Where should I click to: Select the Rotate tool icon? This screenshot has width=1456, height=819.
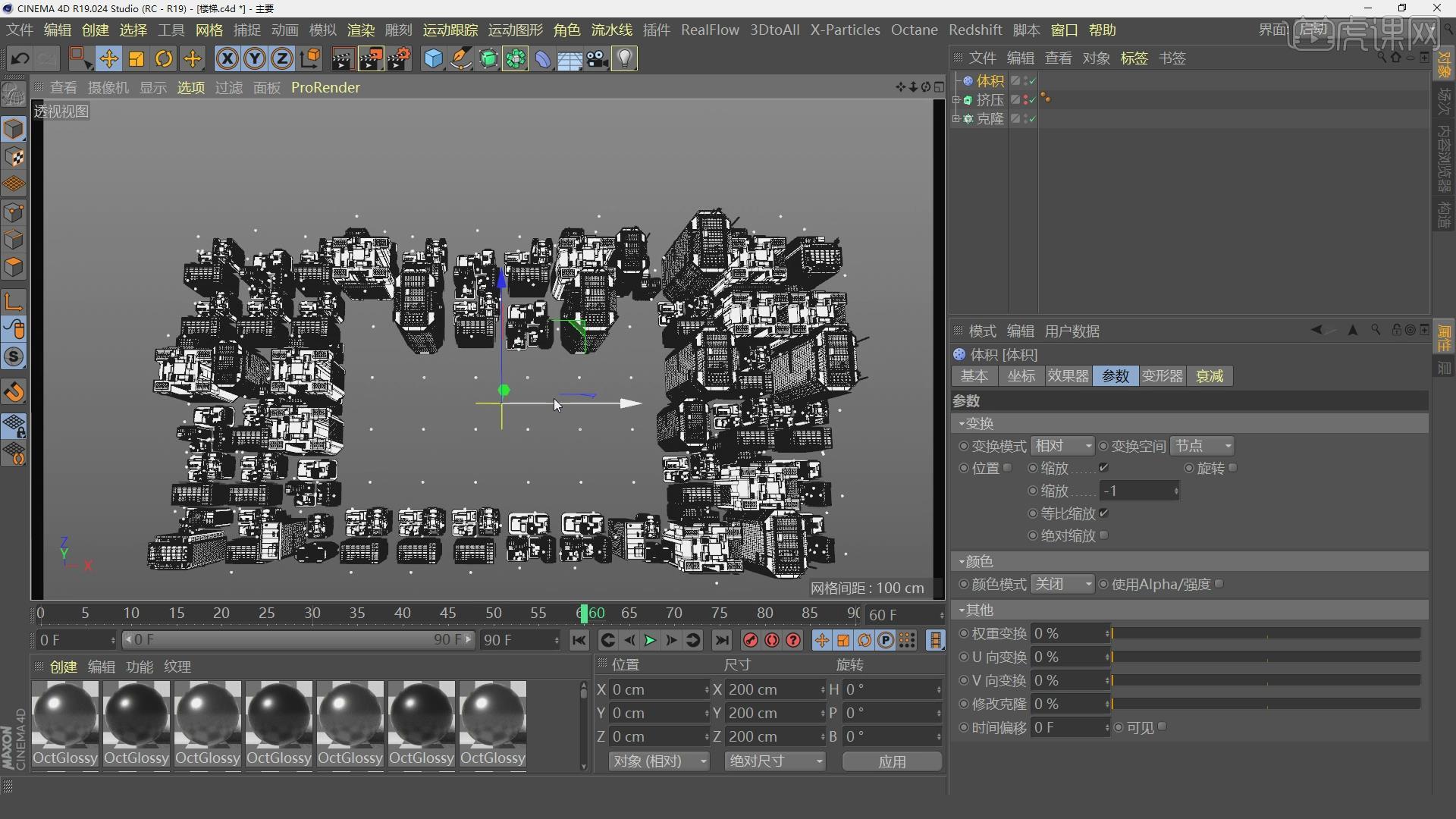(164, 58)
